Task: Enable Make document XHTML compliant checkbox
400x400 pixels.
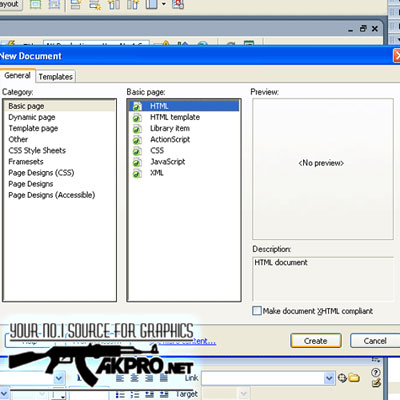Action: point(257,311)
